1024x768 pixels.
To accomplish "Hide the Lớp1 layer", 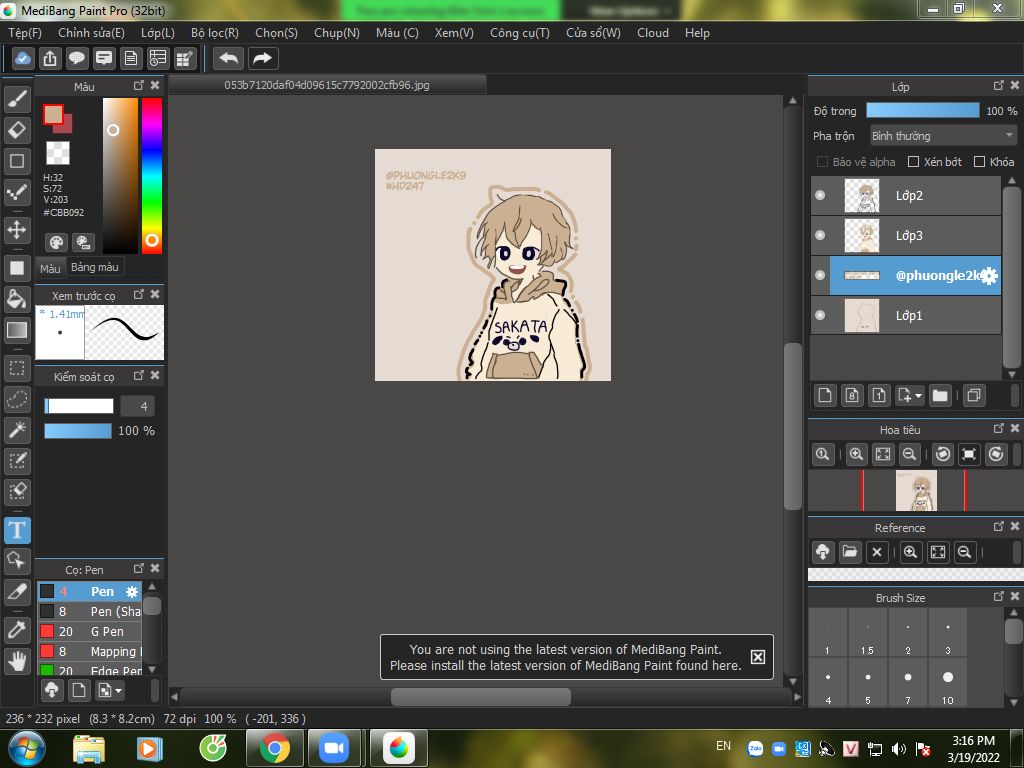I will [x=820, y=315].
